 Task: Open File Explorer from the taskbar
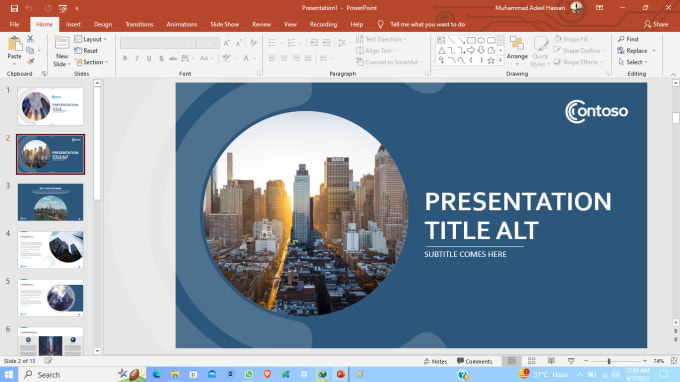(175, 374)
